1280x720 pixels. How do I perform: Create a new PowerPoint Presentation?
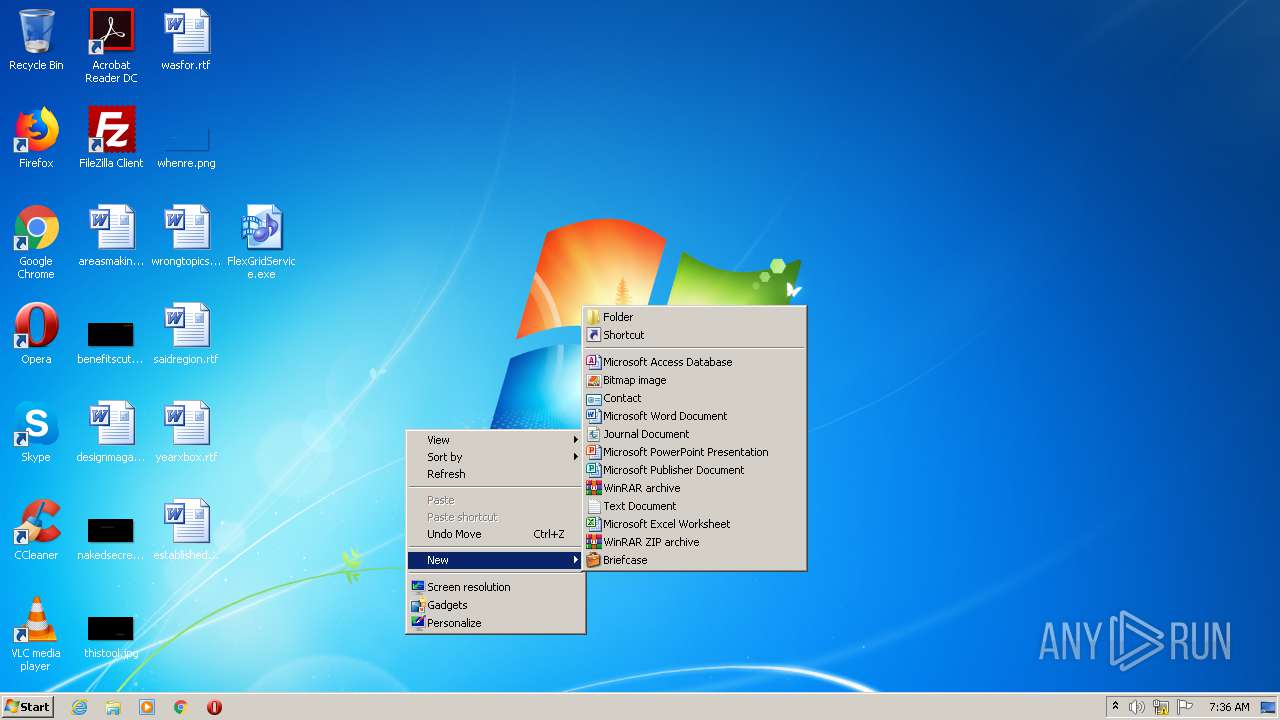[694, 452]
